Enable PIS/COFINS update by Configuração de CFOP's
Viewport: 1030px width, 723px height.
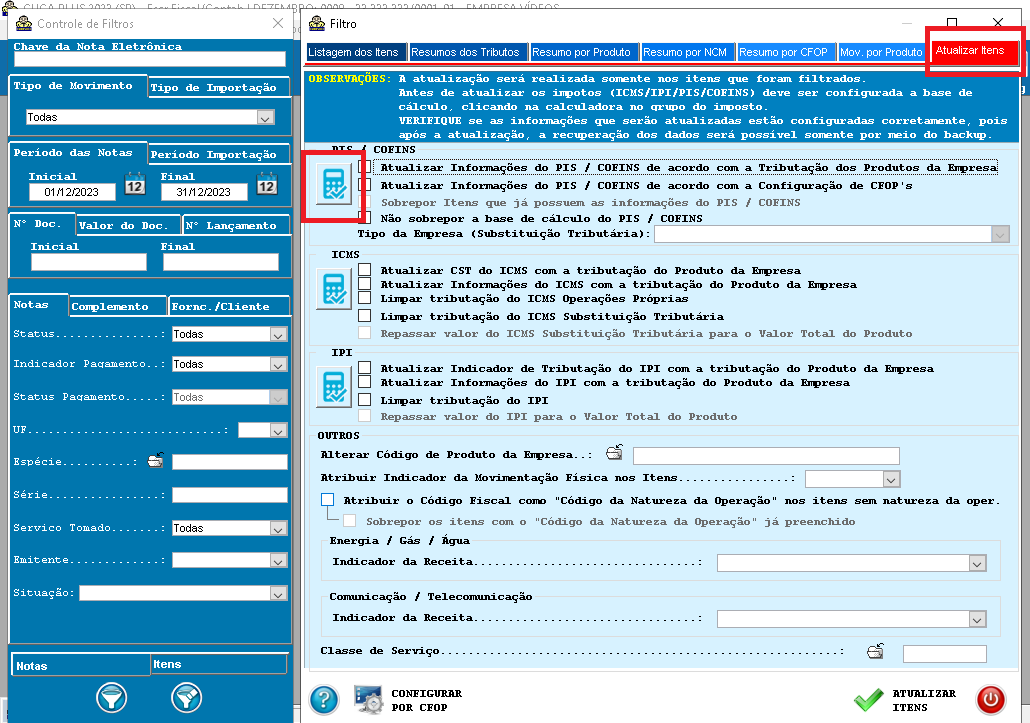[365, 185]
